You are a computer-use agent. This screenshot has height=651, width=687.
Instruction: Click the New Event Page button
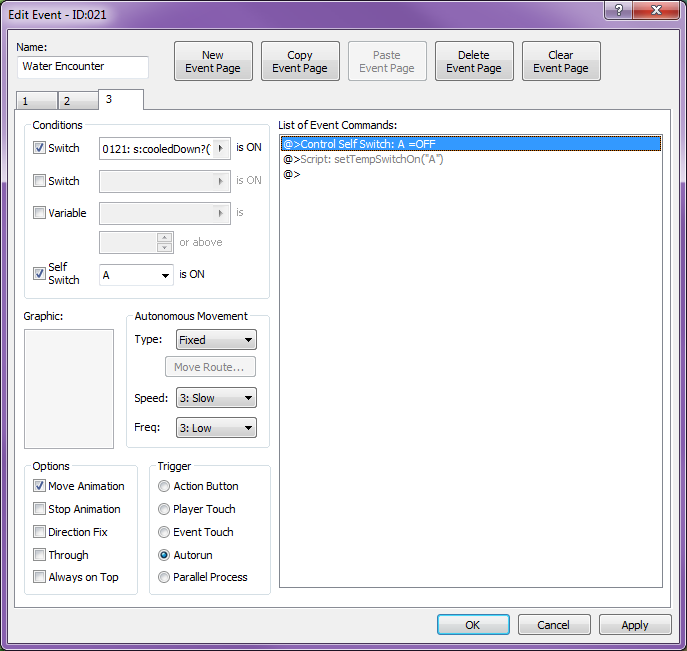pyautogui.click(x=213, y=62)
